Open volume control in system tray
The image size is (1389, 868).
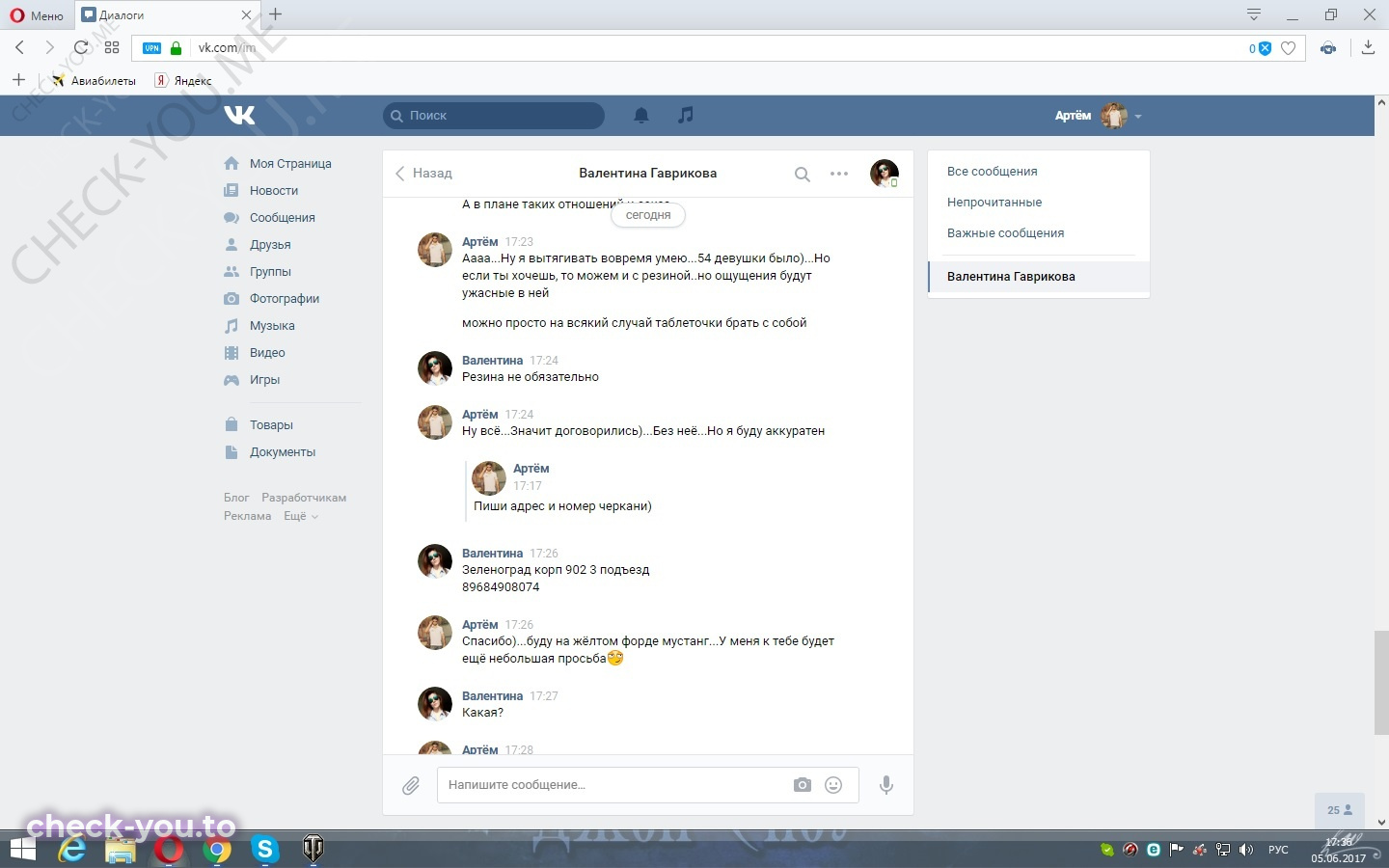(x=1246, y=850)
